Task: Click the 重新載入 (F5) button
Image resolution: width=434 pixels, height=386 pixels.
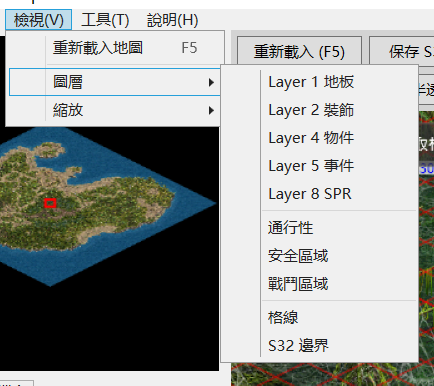Action: pyautogui.click(x=299, y=51)
